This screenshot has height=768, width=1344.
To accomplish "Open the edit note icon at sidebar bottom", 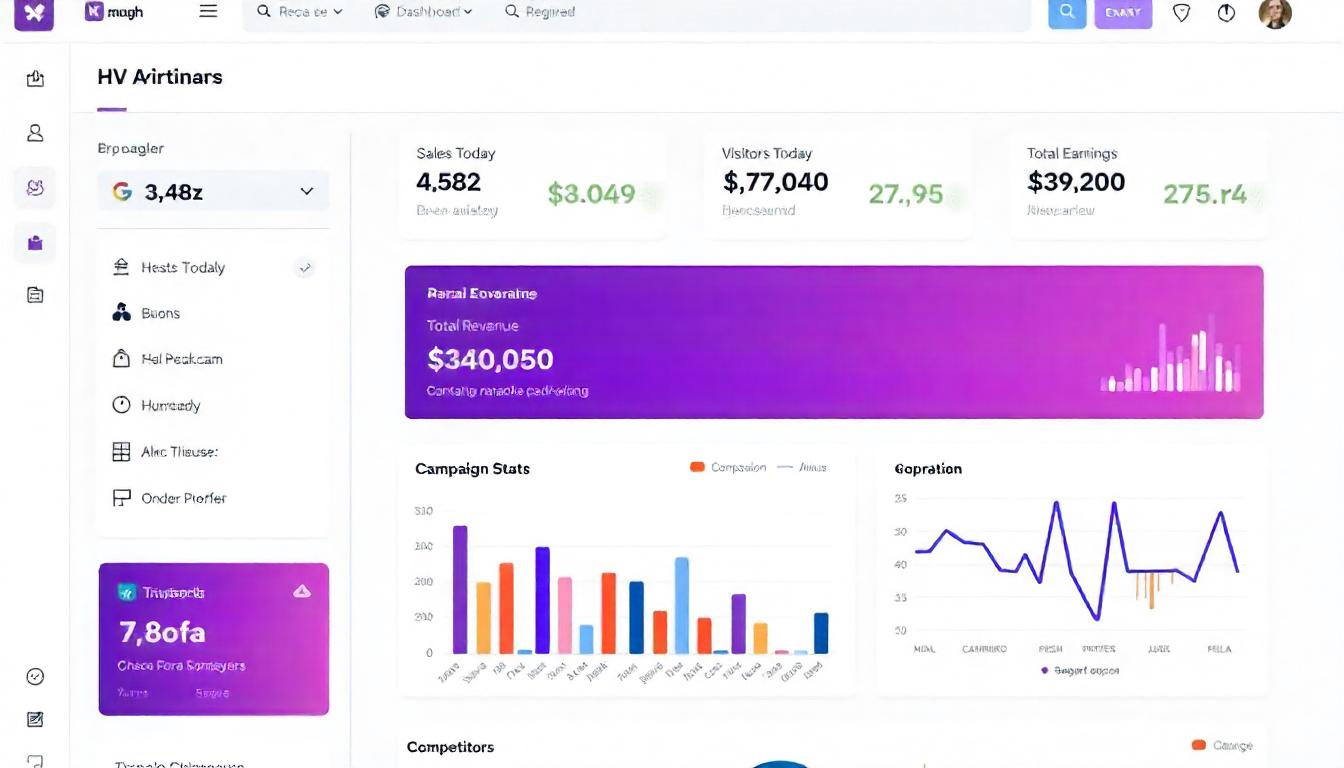I will (35, 719).
